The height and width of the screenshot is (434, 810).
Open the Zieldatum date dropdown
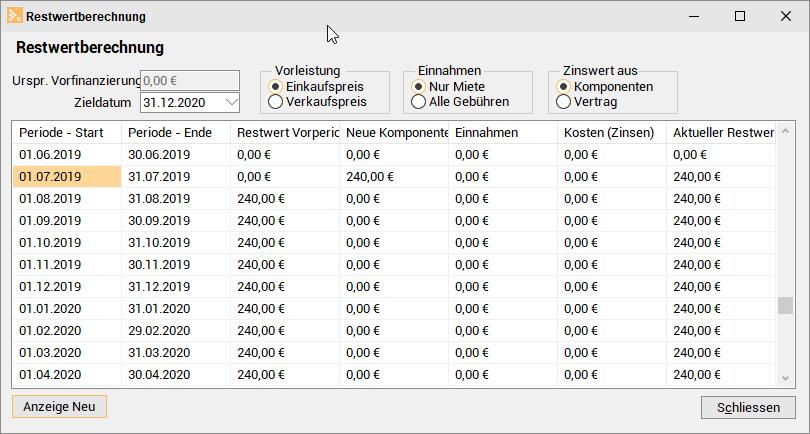[x=231, y=102]
